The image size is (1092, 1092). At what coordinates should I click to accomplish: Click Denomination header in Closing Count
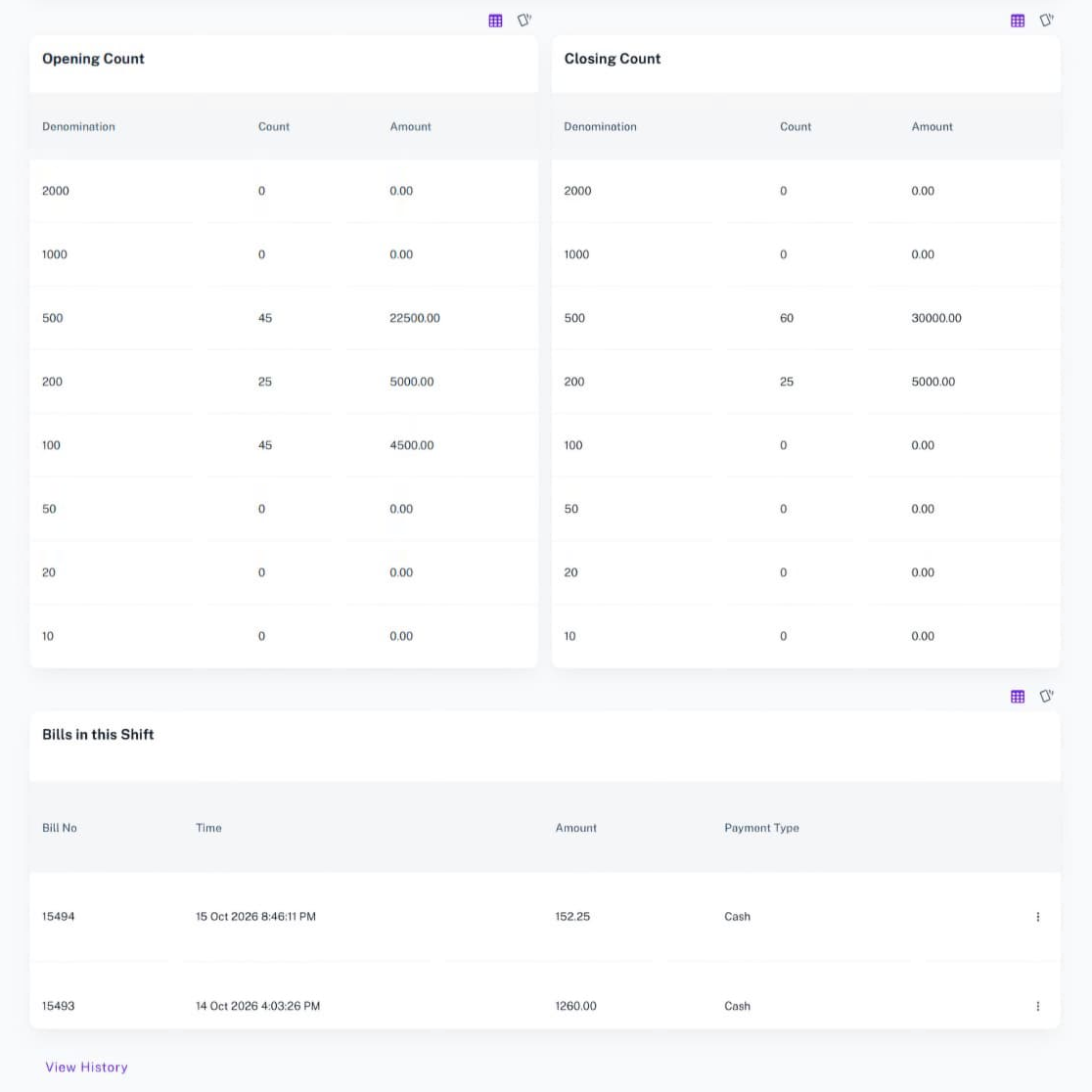pyautogui.click(x=601, y=127)
